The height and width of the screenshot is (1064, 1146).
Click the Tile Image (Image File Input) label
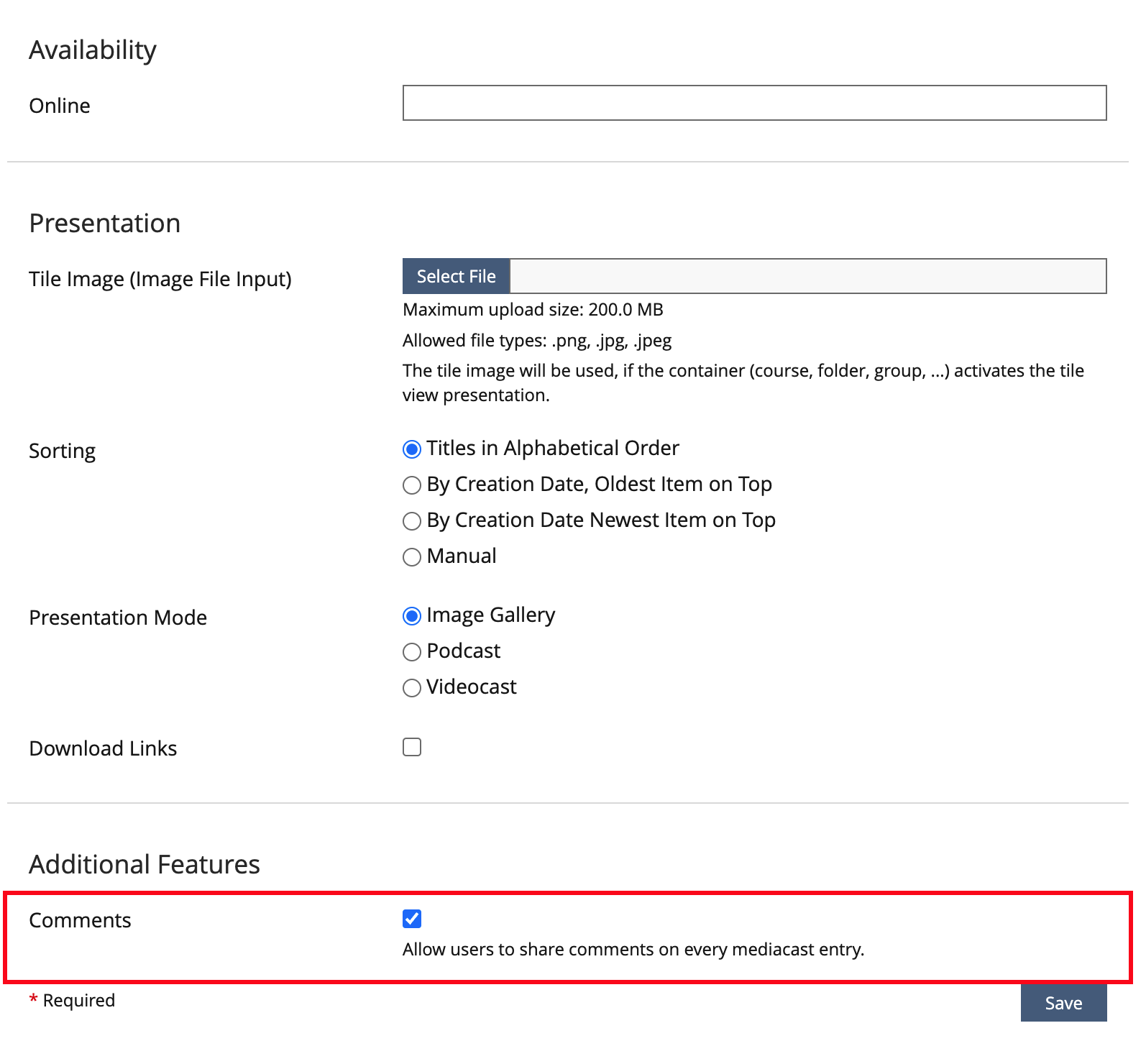[160, 279]
